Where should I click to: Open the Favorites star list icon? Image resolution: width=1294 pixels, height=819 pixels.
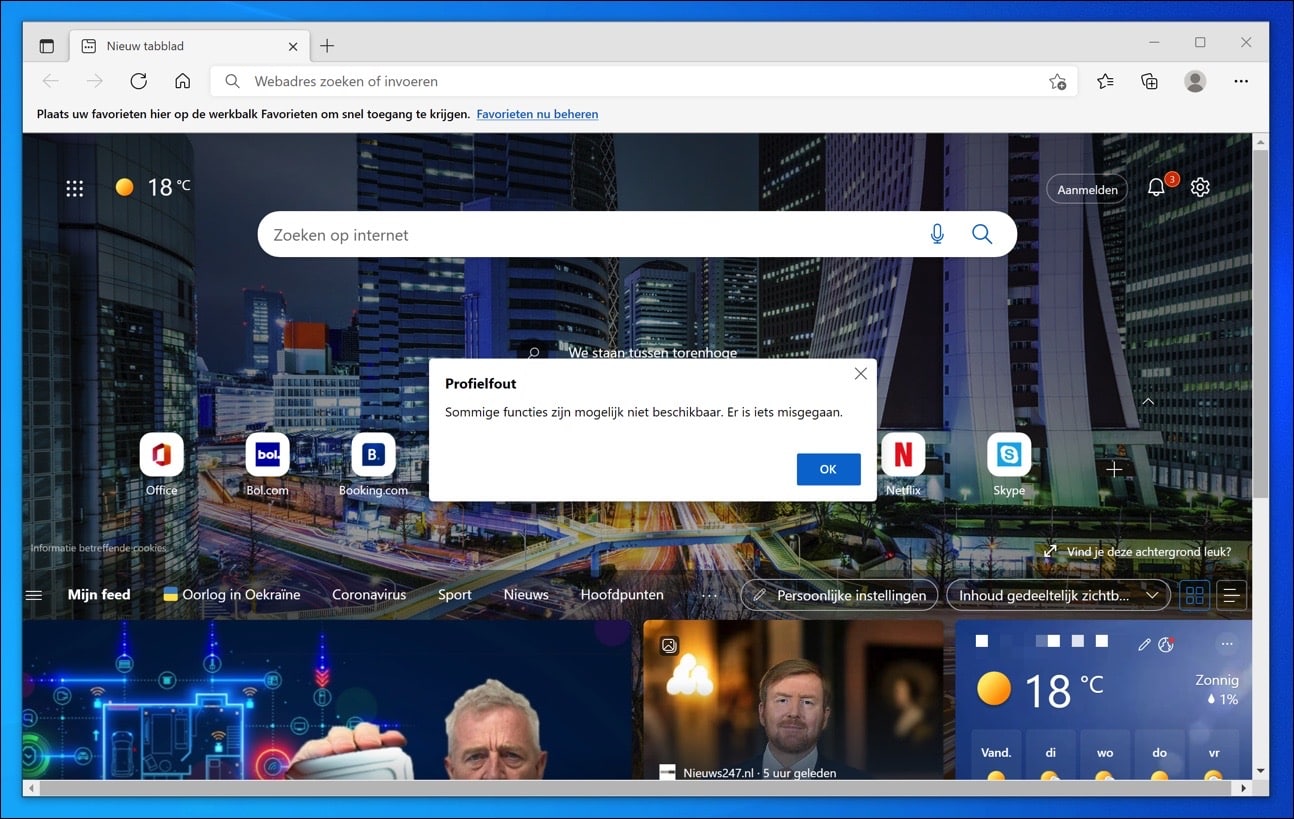1105,81
